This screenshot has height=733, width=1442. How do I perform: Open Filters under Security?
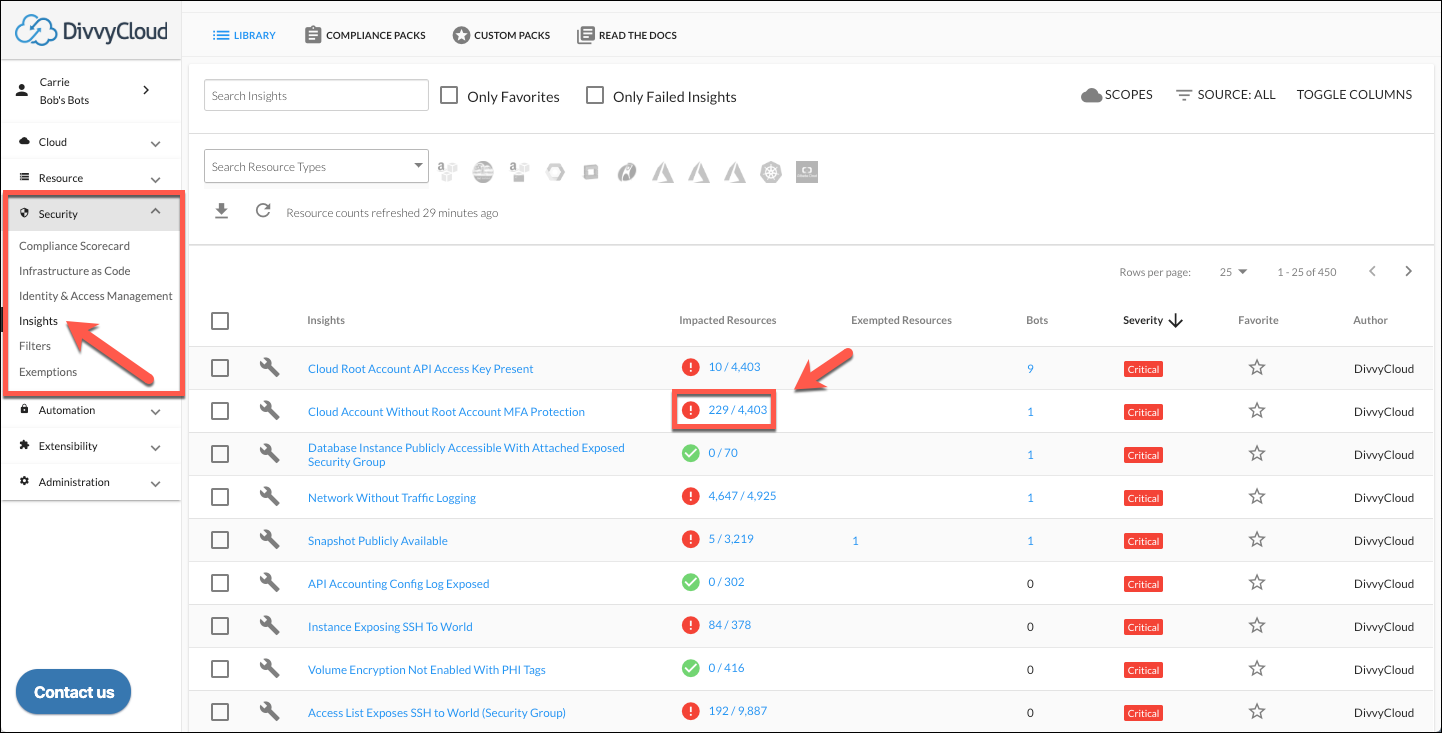click(35, 346)
